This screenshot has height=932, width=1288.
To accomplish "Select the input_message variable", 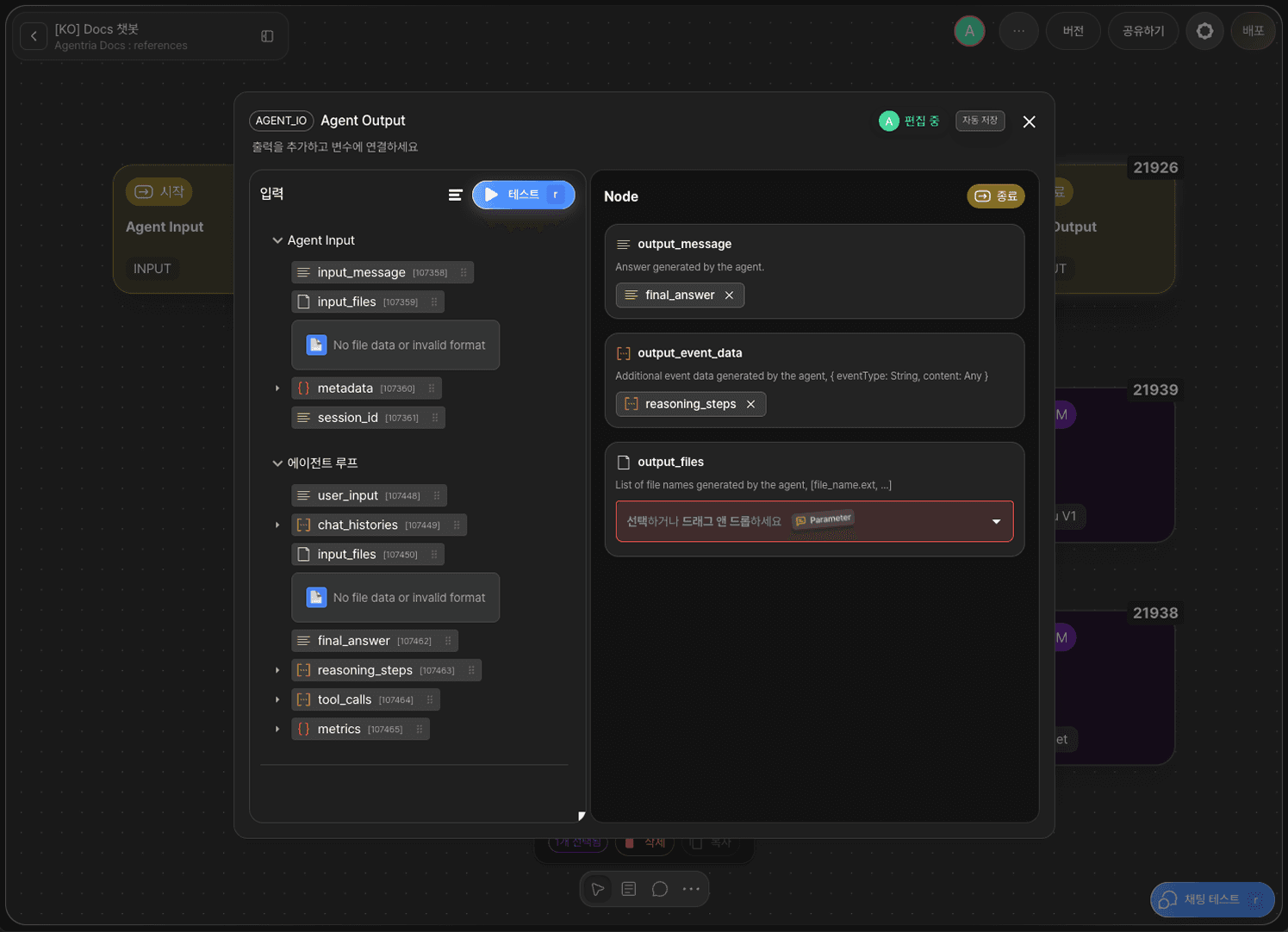I will coord(383,272).
